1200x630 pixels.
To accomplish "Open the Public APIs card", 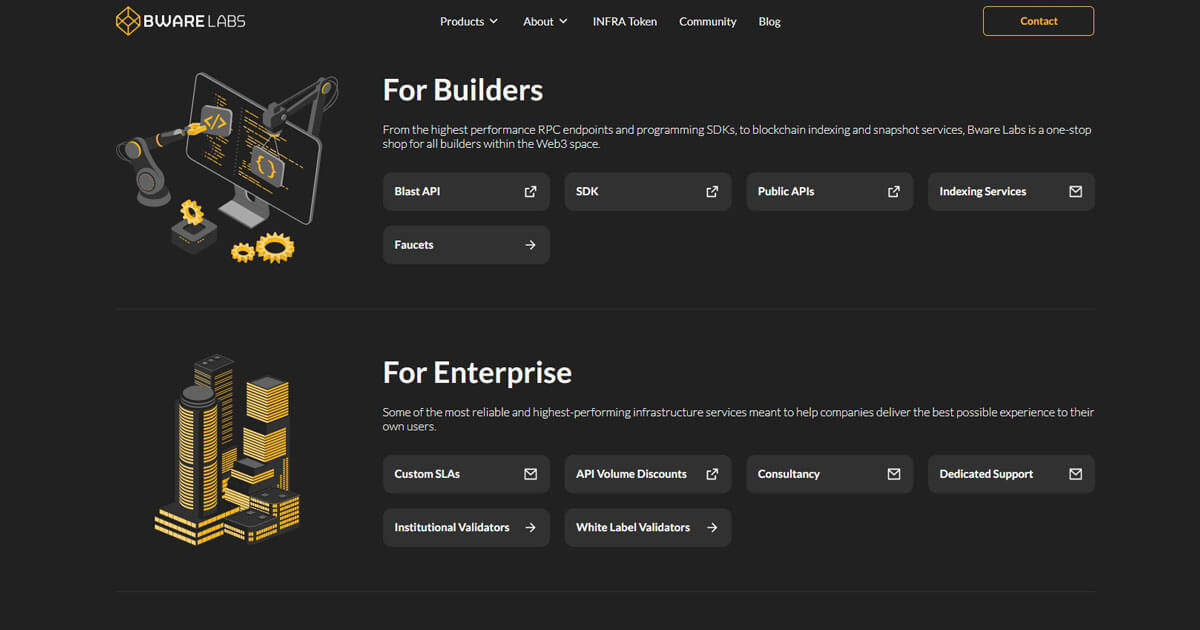I will click(830, 192).
